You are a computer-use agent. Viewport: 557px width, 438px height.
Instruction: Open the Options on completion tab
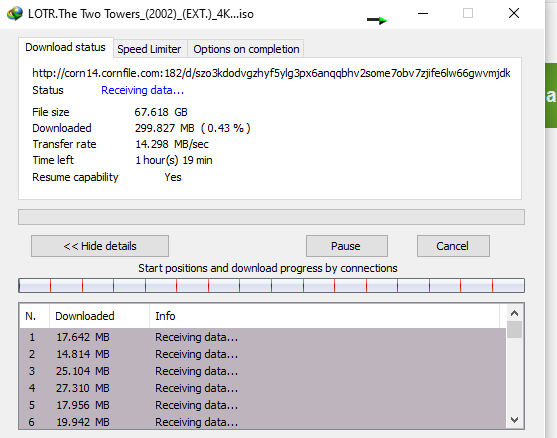(246, 49)
